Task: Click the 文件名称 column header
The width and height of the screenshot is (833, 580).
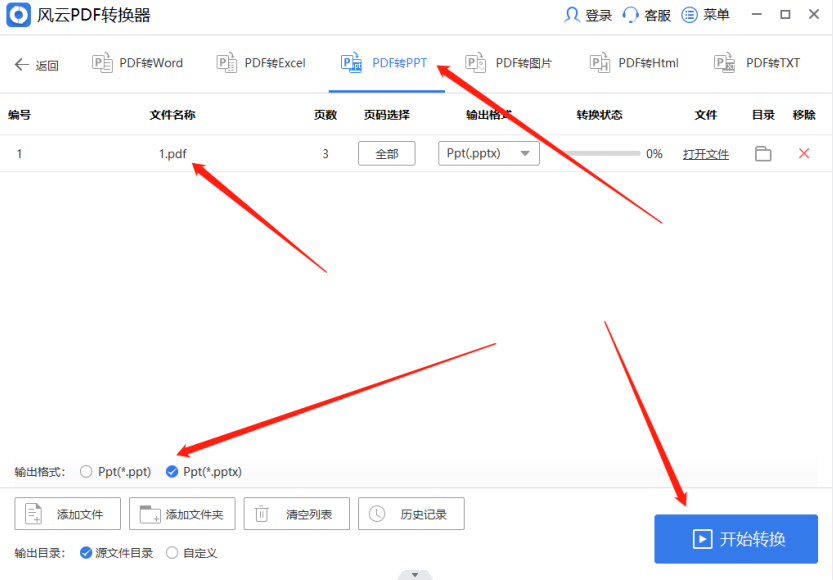Action: click(x=173, y=115)
